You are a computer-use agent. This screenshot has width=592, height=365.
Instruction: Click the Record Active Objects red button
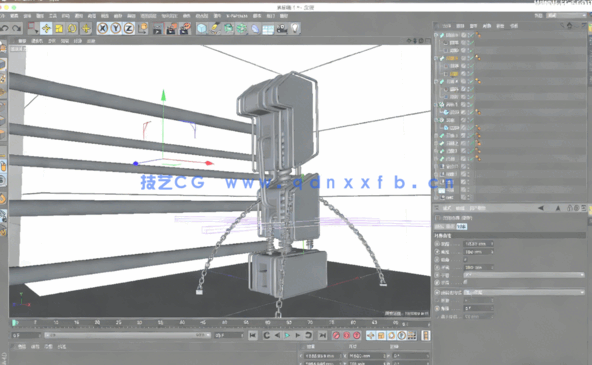[x=336, y=335]
